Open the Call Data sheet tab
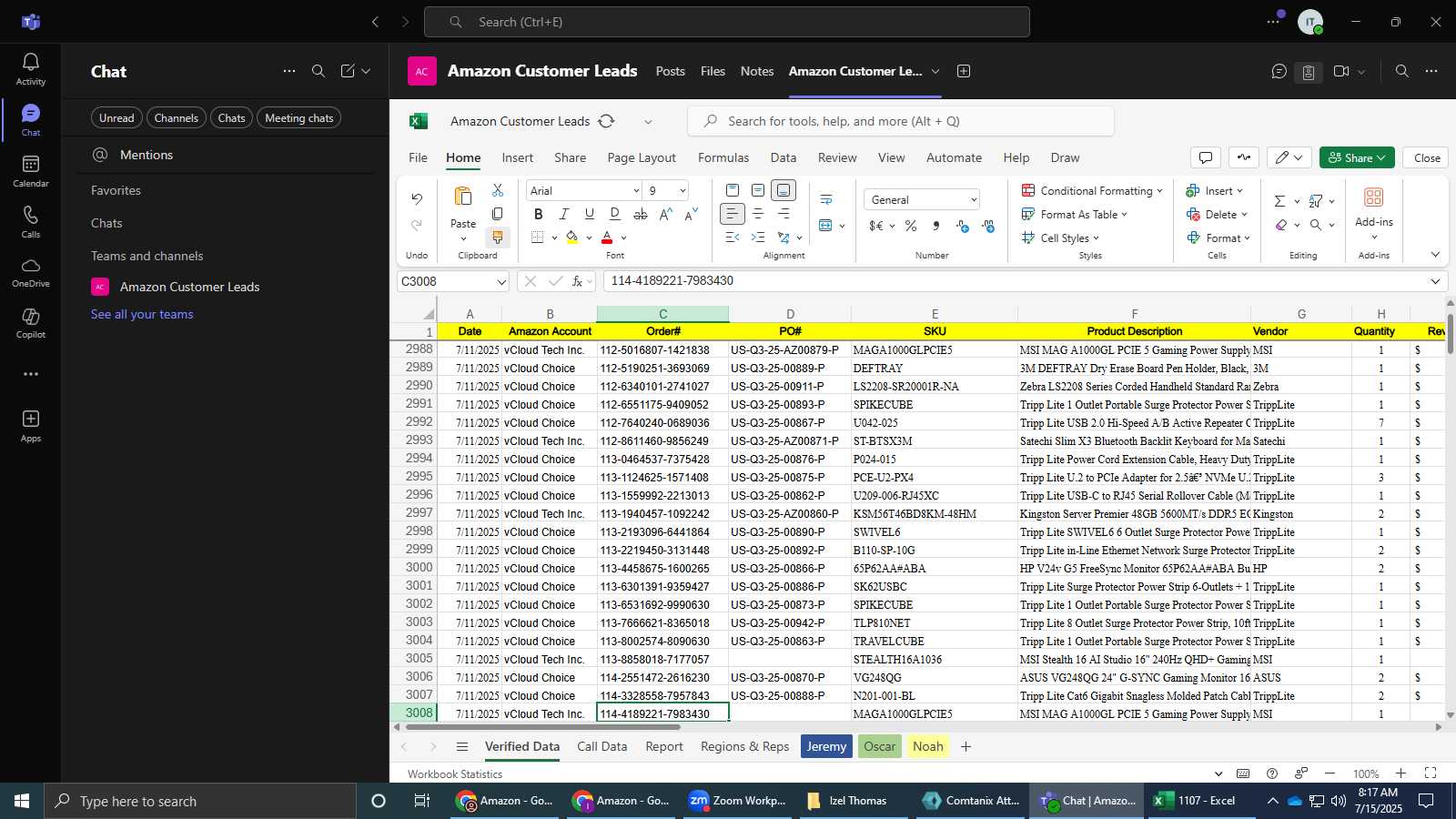Viewport: 1456px width, 819px height. (x=602, y=746)
